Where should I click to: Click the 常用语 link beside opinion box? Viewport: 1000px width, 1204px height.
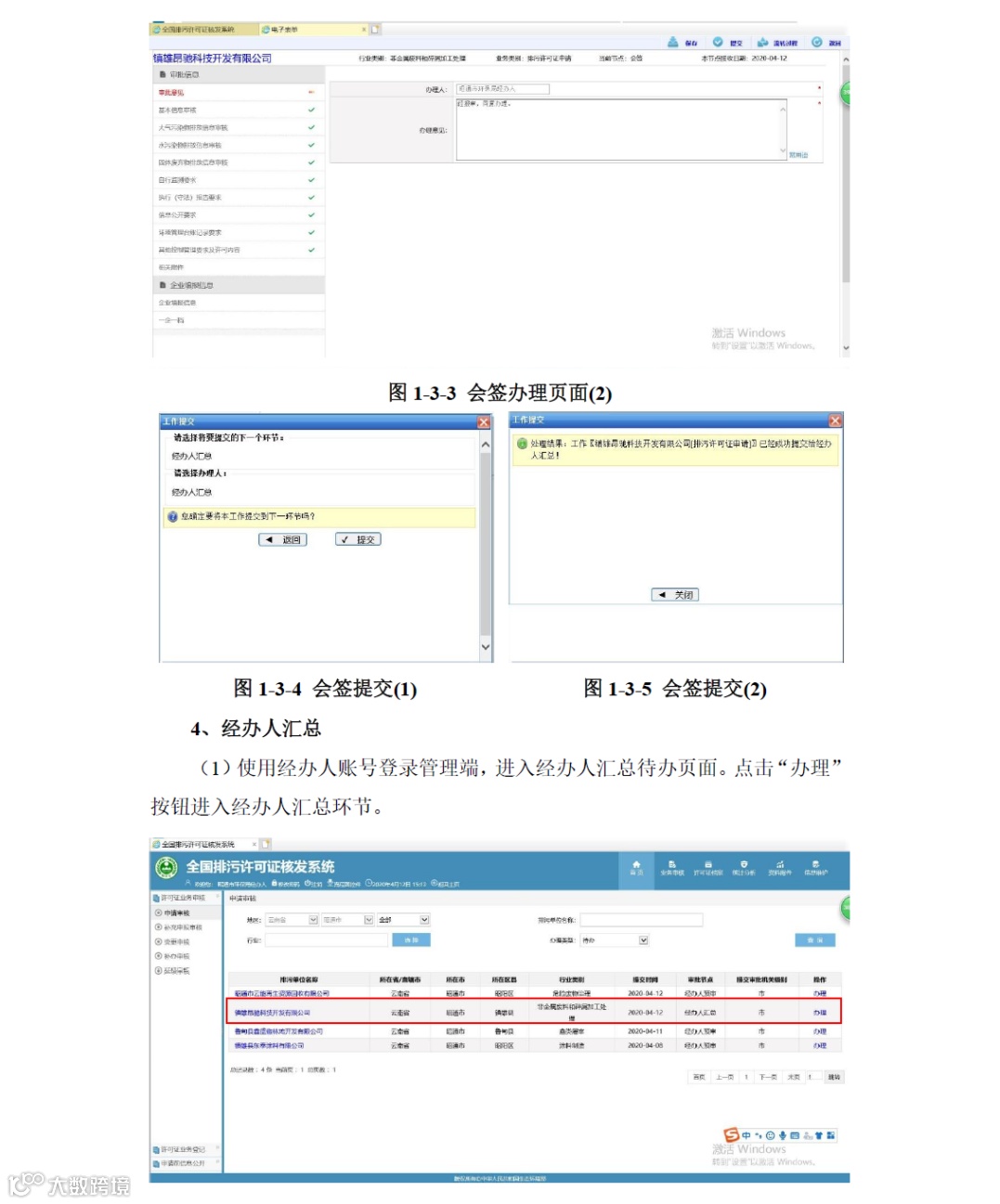(799, 155)
